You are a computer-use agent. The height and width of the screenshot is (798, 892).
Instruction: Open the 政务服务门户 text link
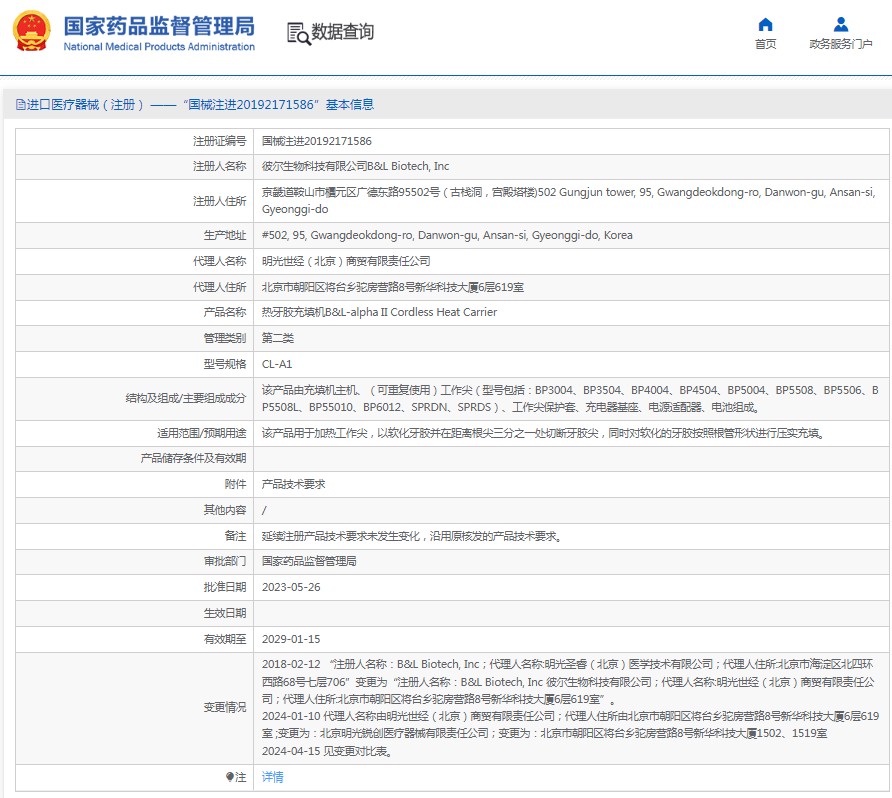tap(840, 44)
